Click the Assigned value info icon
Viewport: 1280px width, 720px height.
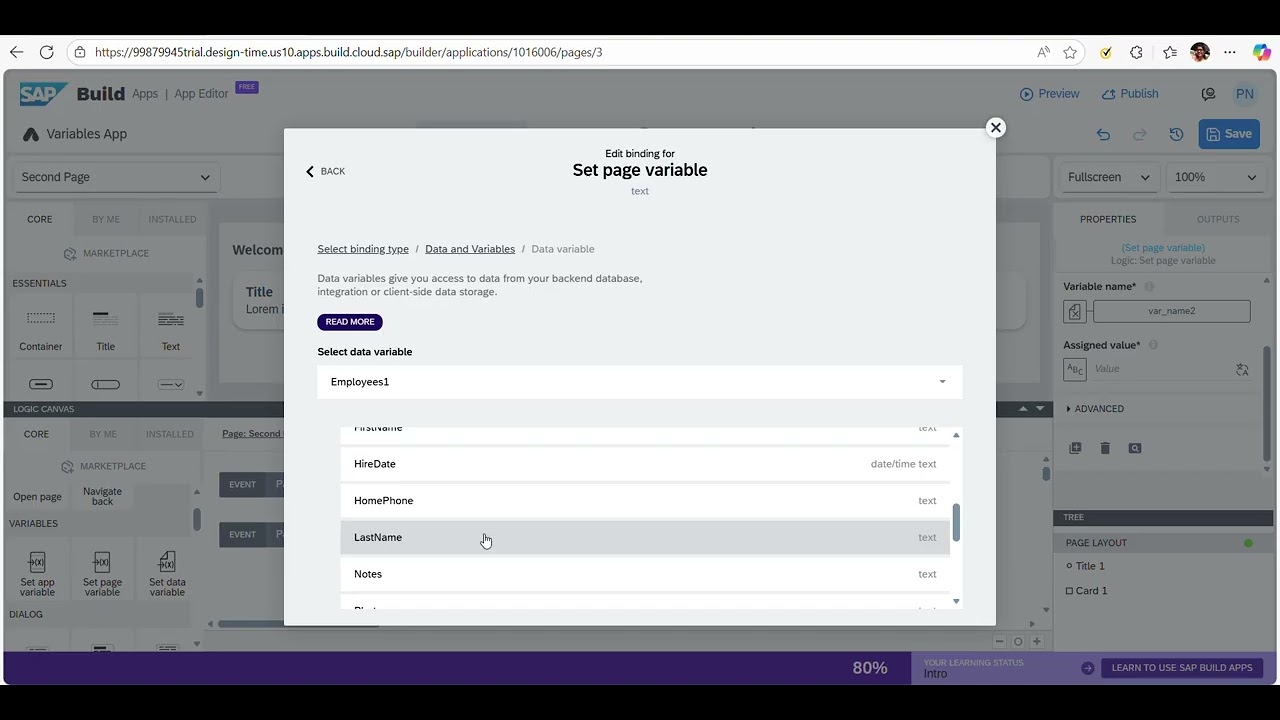click(x=1153, y=345)
